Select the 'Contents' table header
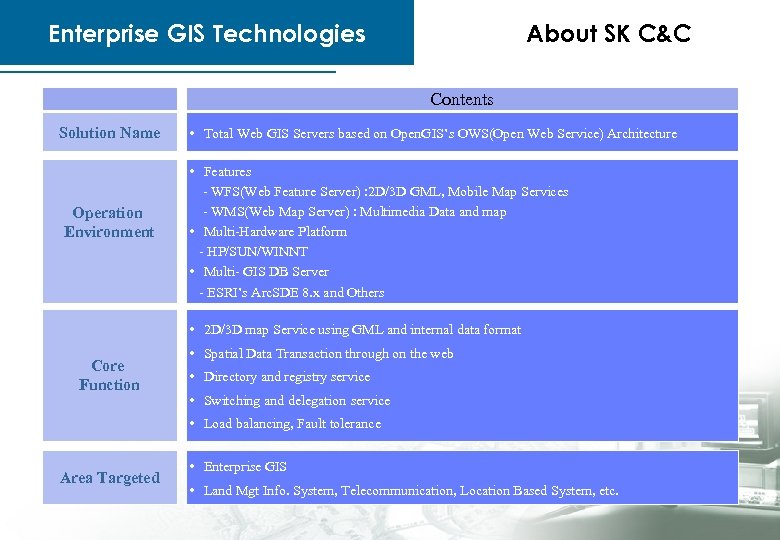Screen dimensions: 780x540 click(462, 99)
